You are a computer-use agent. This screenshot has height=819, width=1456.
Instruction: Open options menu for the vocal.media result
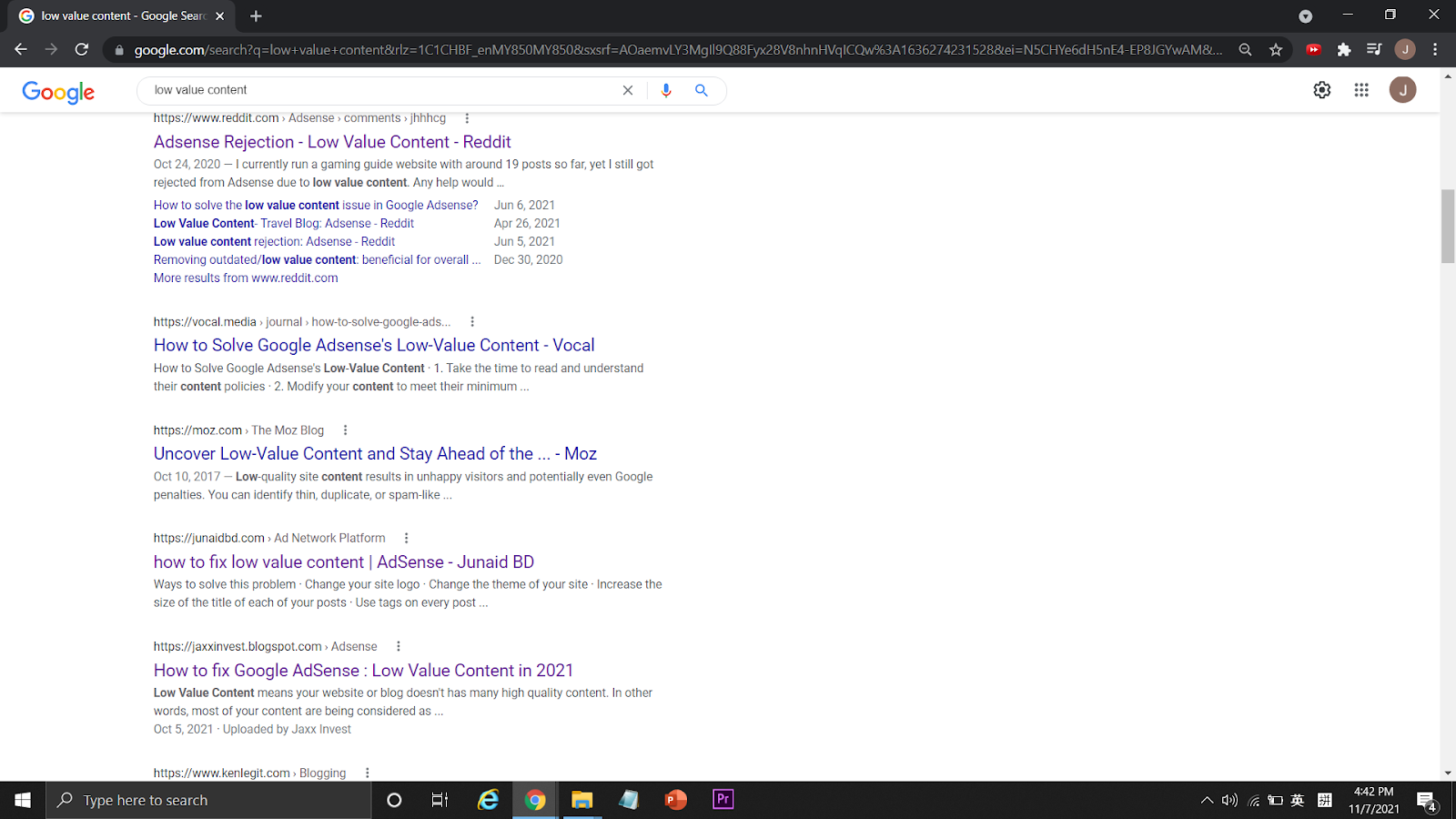coord(472,322)
